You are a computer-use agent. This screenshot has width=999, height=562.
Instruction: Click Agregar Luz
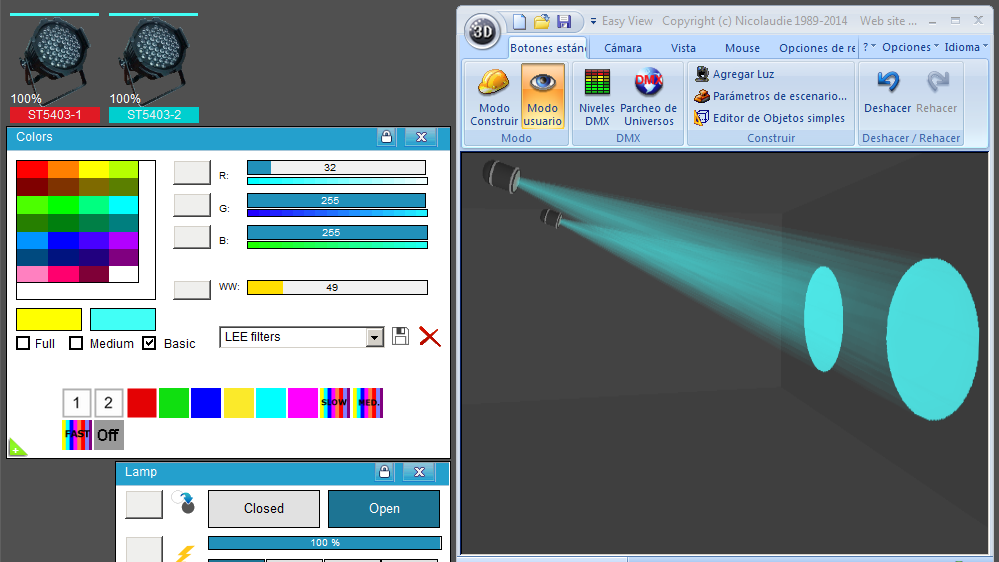tap(735, 74)
